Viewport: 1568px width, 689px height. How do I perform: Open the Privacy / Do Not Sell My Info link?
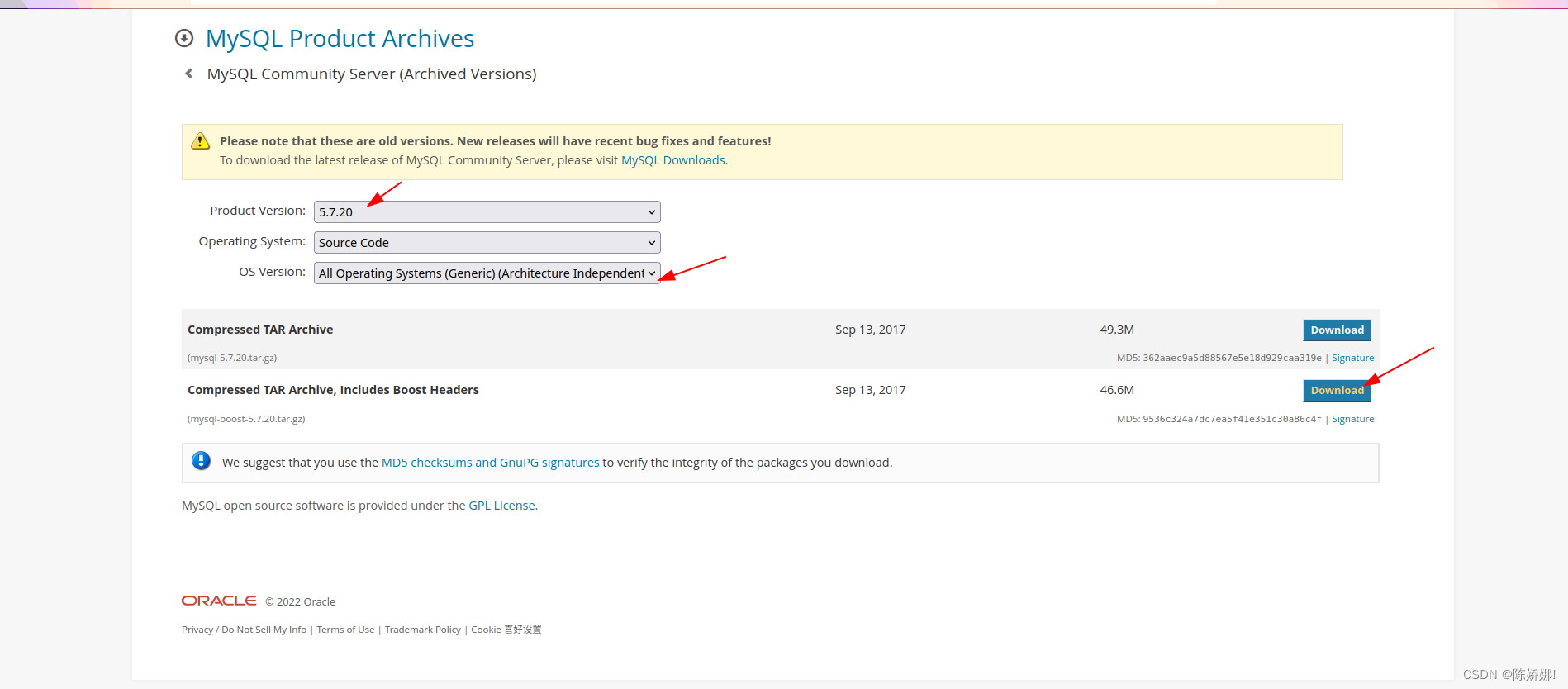pos(244,630)
